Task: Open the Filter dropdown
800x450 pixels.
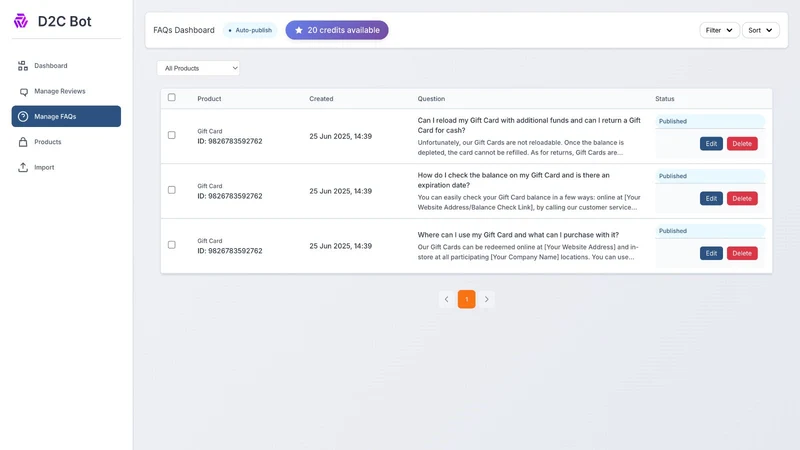Action: (719, 30)
